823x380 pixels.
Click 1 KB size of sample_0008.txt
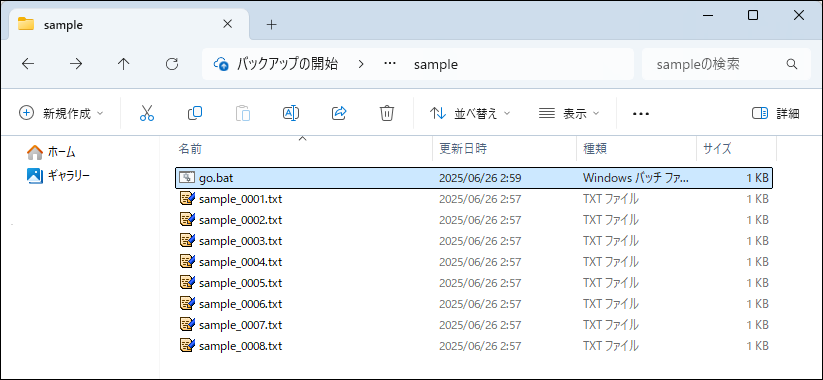click(x=757, y=346)
